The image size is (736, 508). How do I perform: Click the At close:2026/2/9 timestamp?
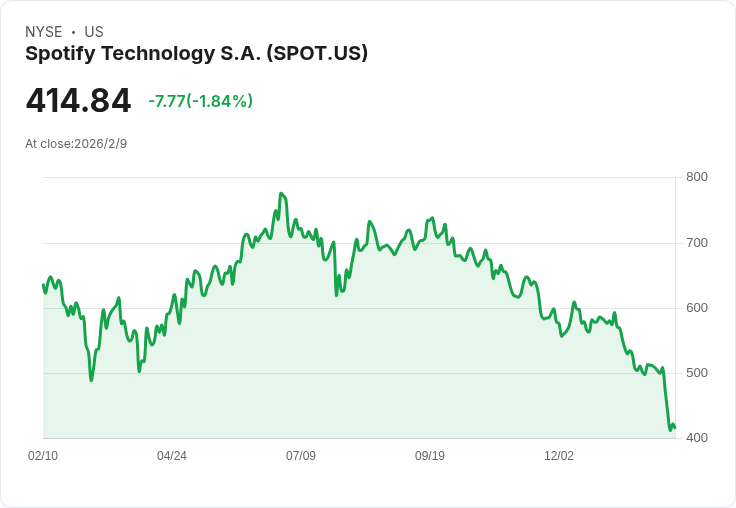[x=76, y=144]
